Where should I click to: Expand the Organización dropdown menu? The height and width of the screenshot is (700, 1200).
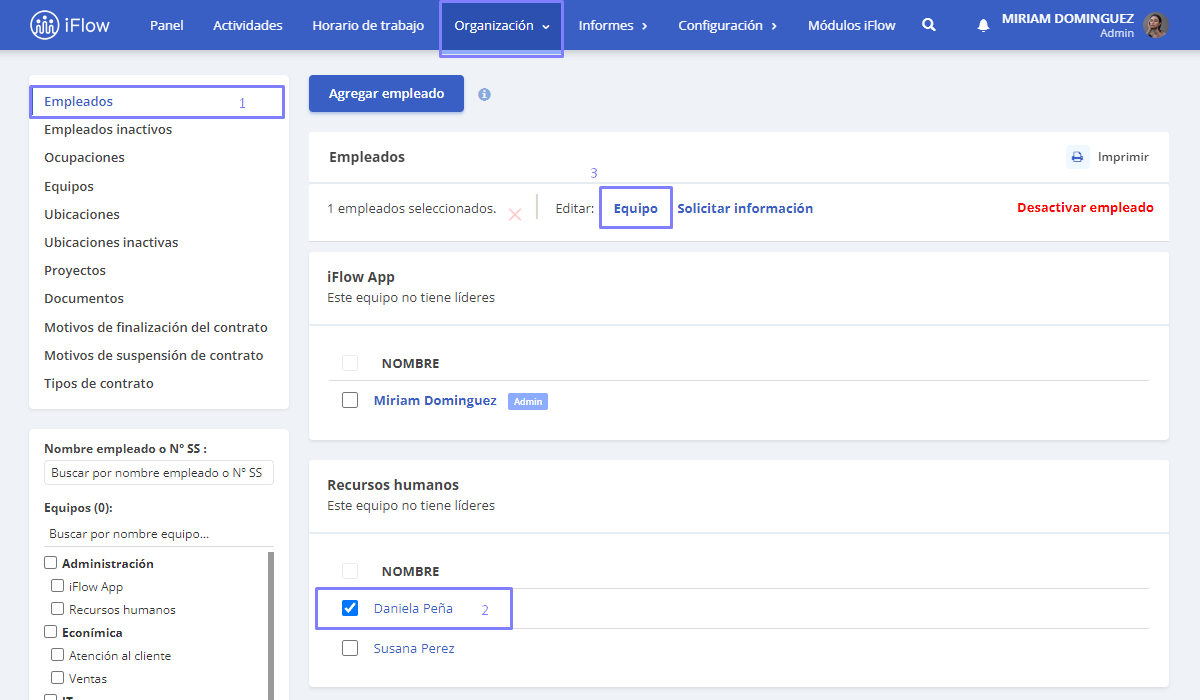point(502,26)
